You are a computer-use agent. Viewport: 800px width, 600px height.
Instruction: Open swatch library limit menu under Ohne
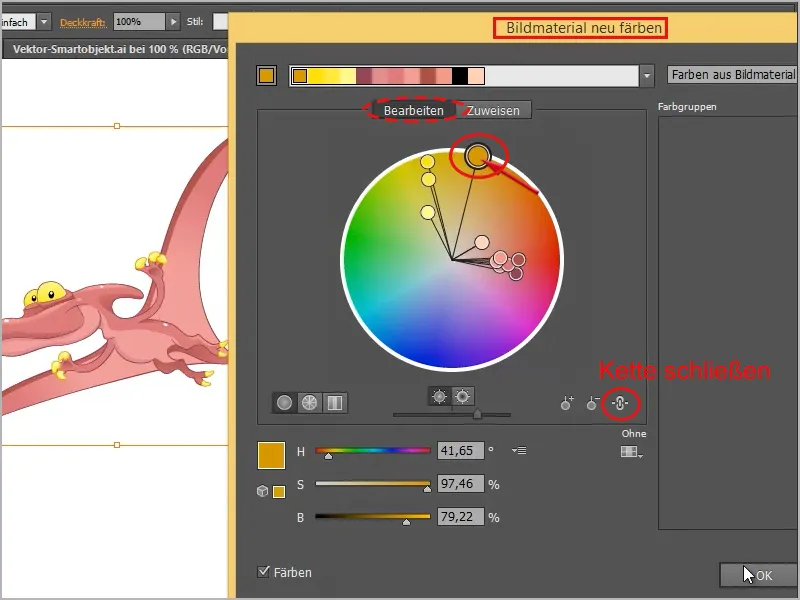point(631,452)
